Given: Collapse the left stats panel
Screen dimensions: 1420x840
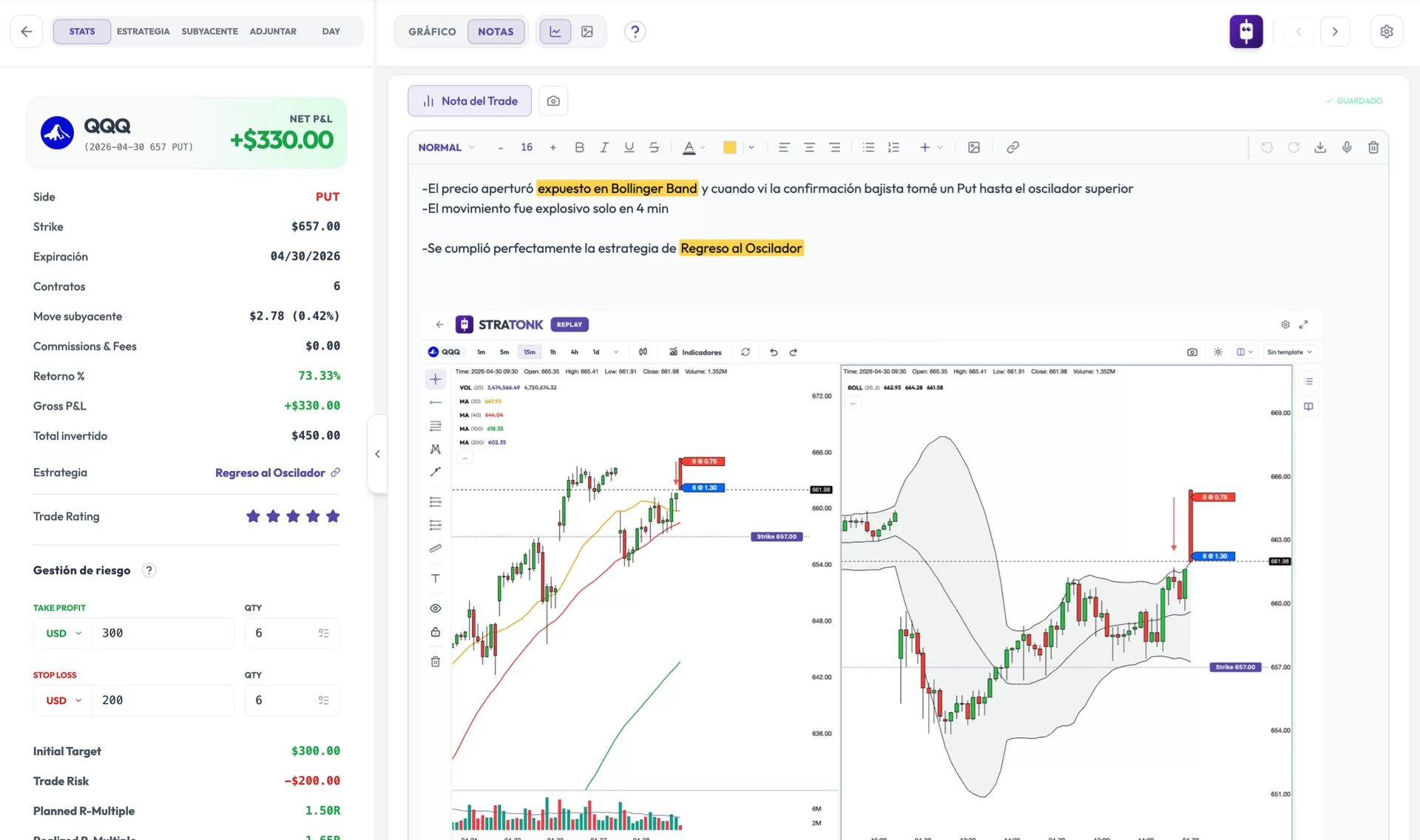Looking at the screenshot, I should 377,454.
